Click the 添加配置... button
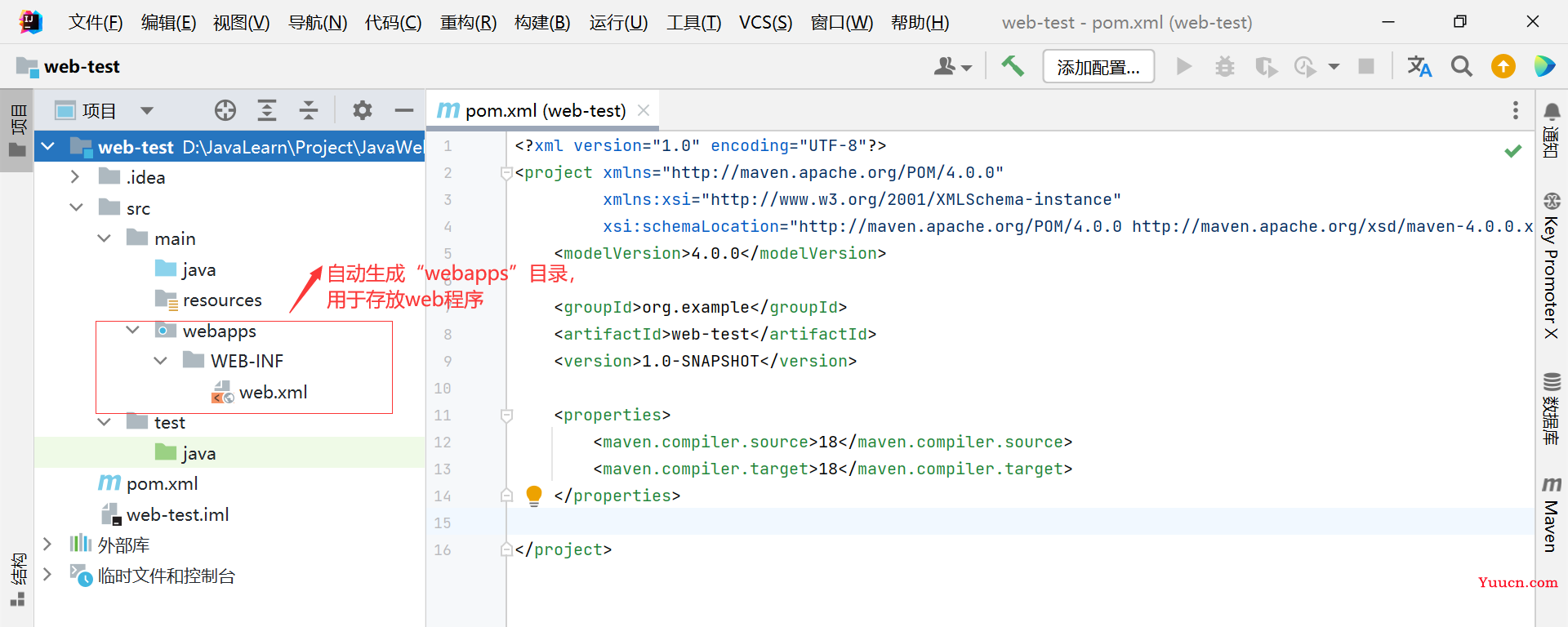Image resolution: width=1568 pixels, height=627 pixels. pos(1098,67)
